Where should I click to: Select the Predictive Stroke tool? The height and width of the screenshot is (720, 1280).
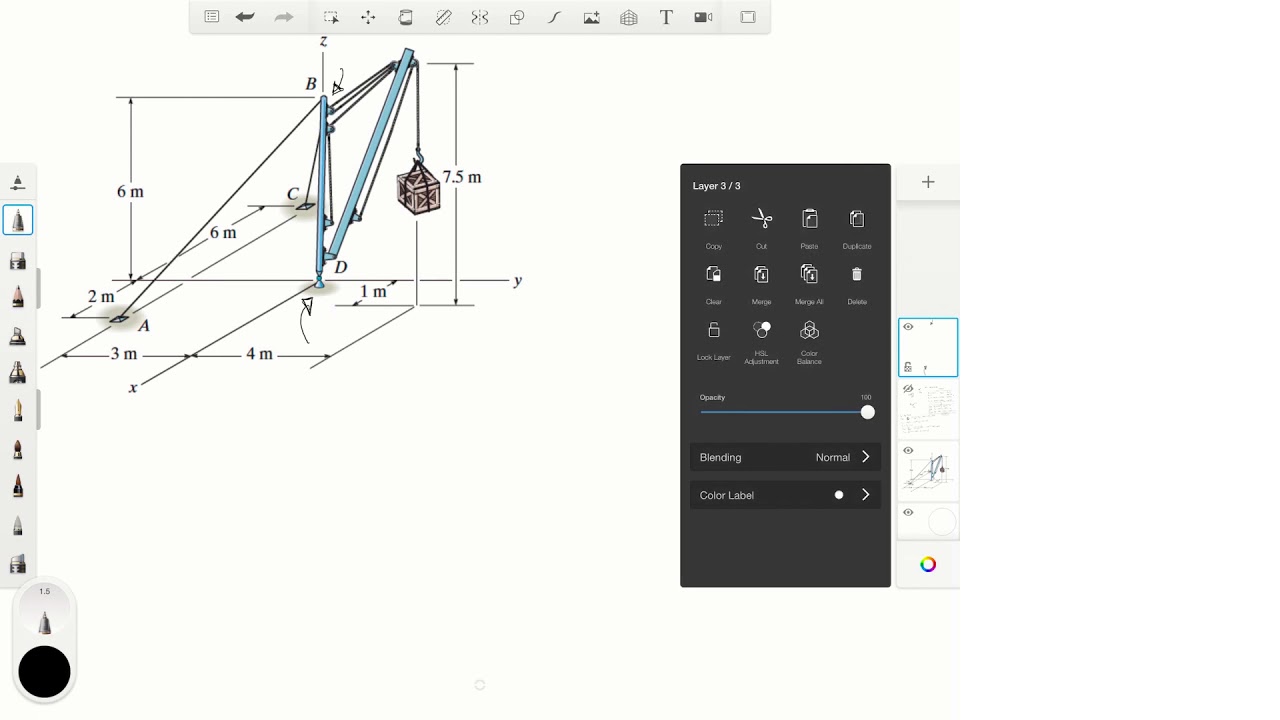(554, 17)
